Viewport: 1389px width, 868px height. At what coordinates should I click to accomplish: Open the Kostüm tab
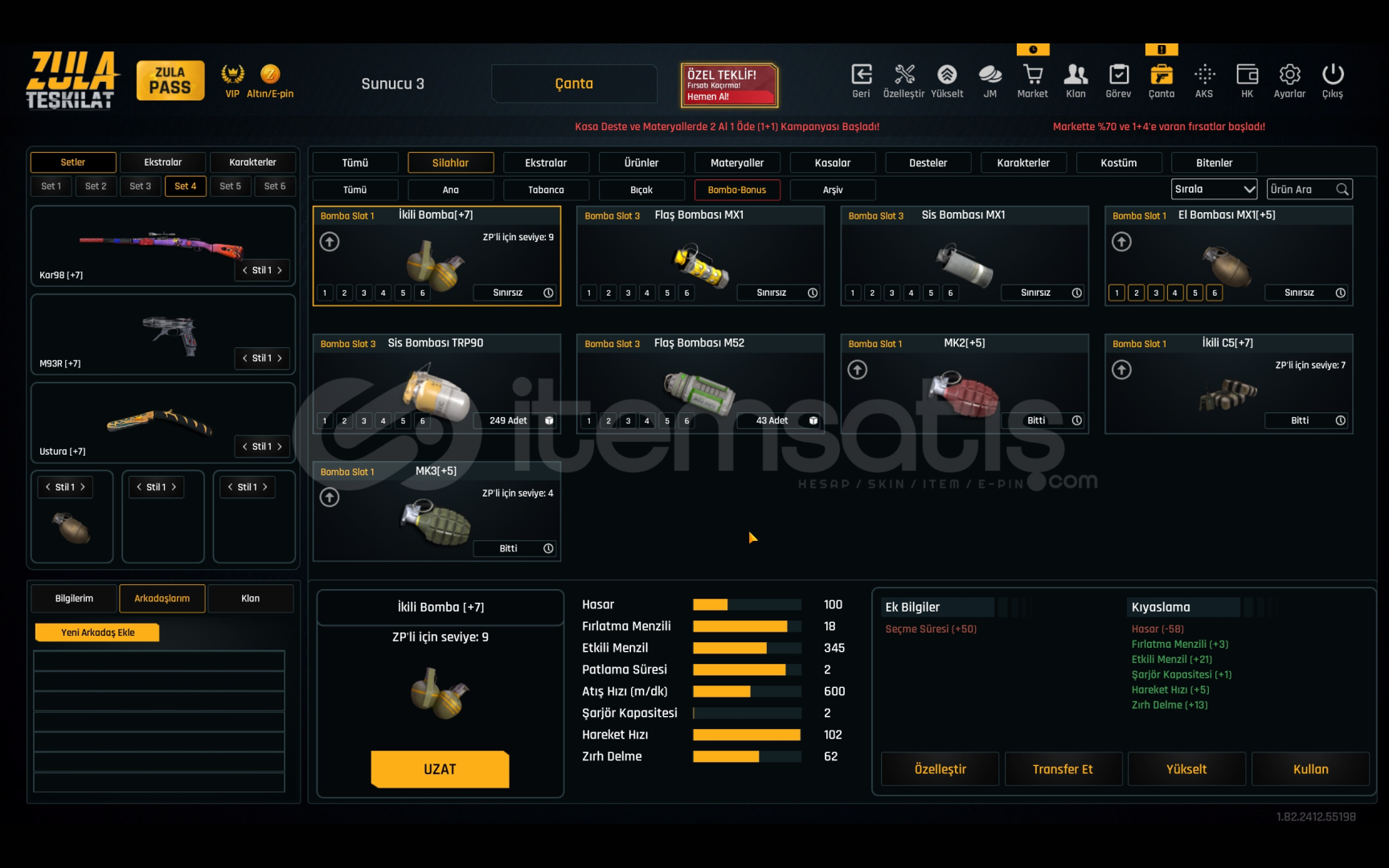click(1119, 162)
